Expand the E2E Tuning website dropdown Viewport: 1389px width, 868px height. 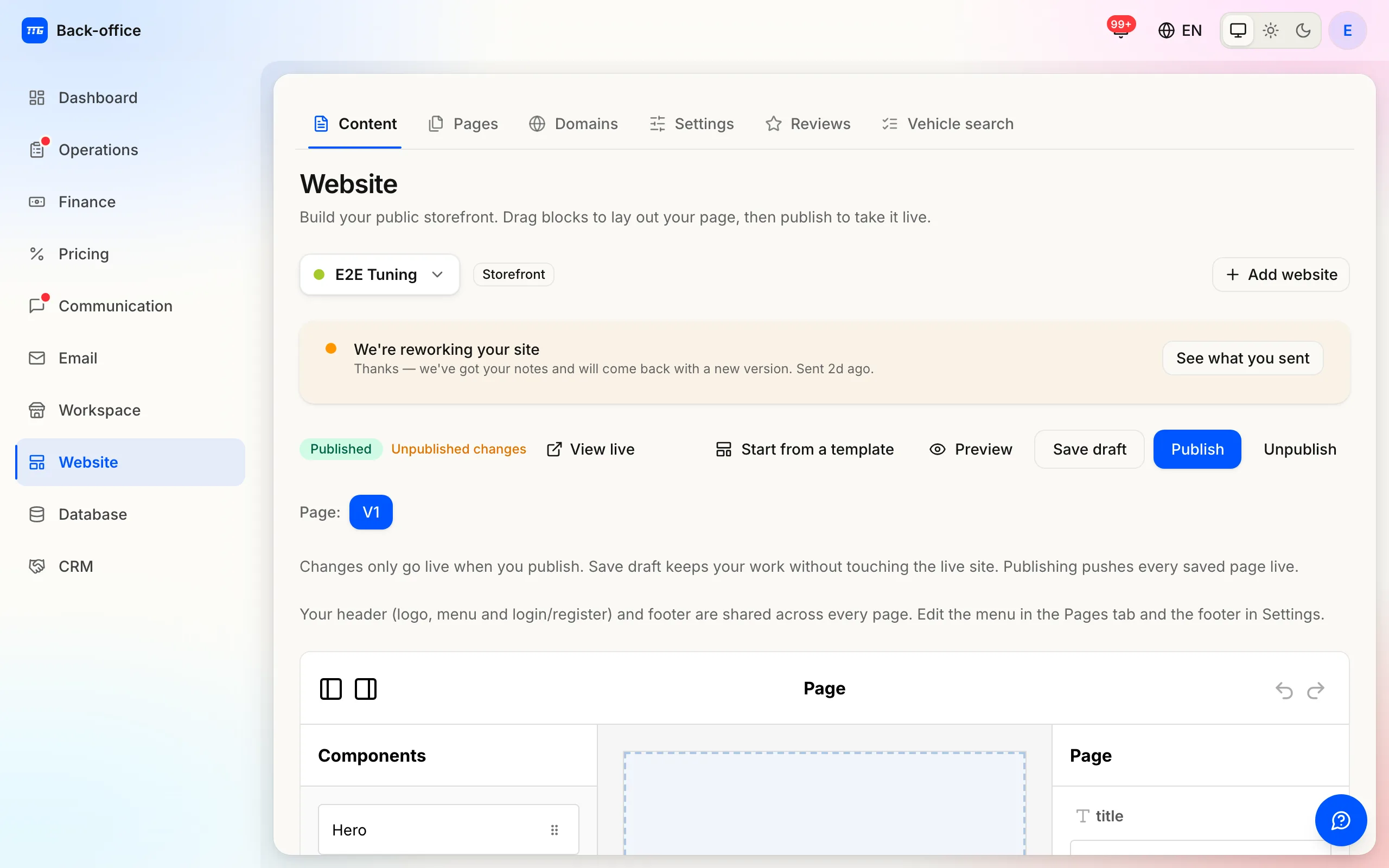pos(379,275)
